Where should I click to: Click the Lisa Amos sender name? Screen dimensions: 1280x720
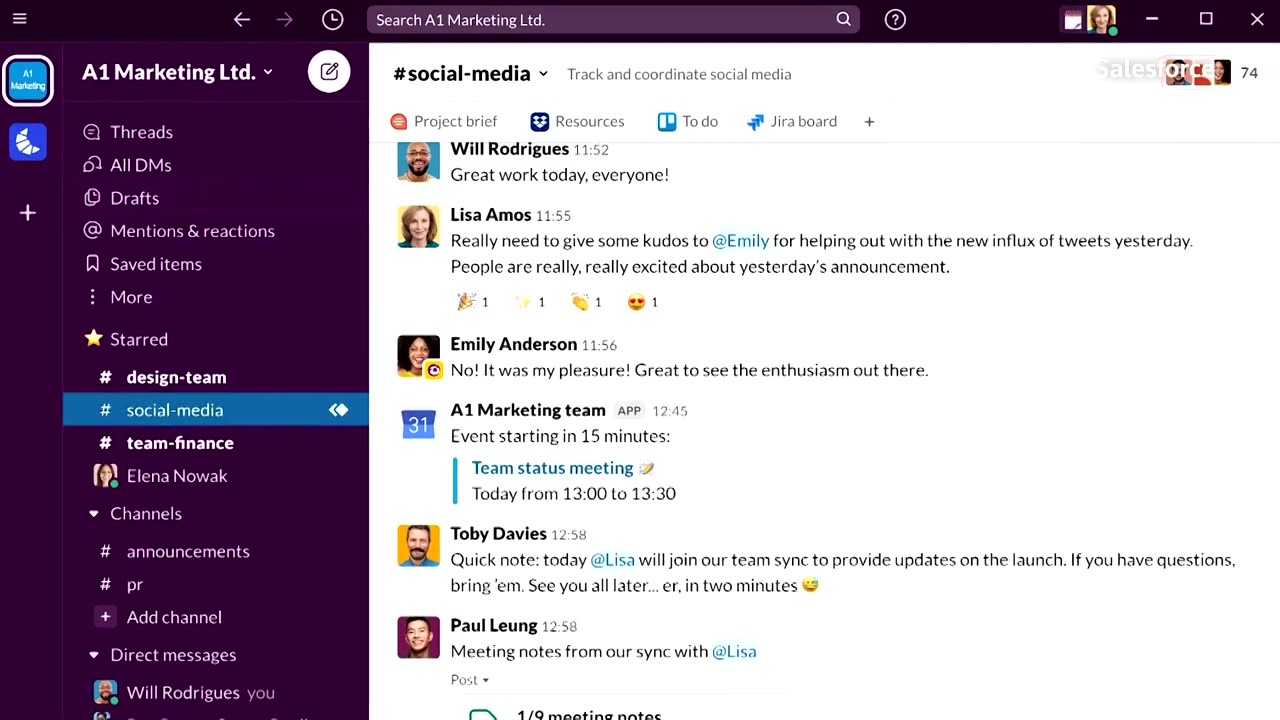tap(490, 215)
